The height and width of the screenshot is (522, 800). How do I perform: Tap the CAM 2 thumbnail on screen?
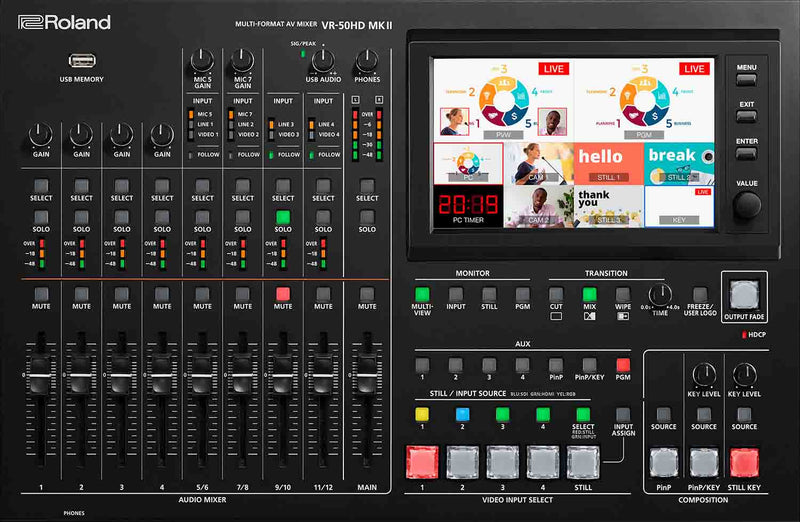(x=539, y=206)
